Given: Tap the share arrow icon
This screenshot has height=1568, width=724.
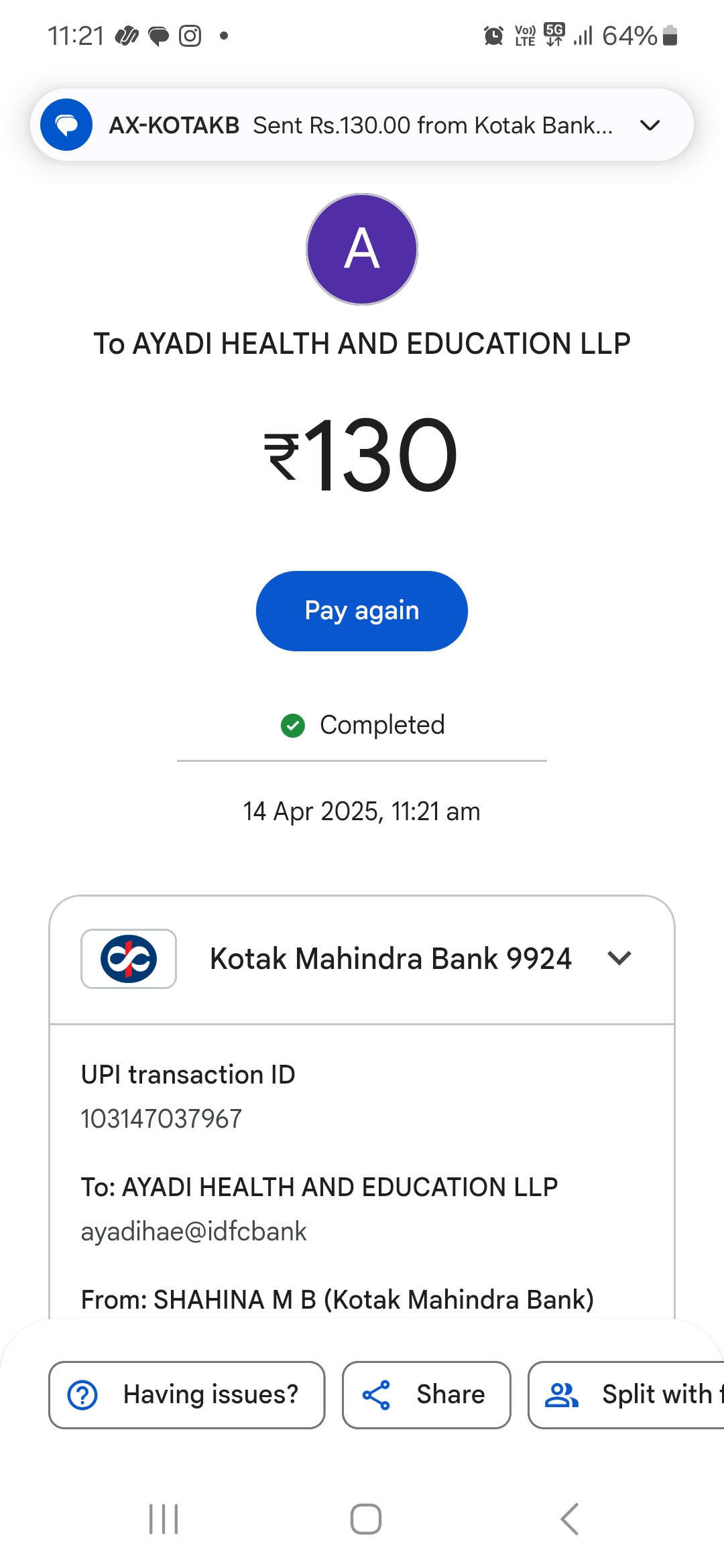Looking at the screenshot, I should pos(376,1395).
